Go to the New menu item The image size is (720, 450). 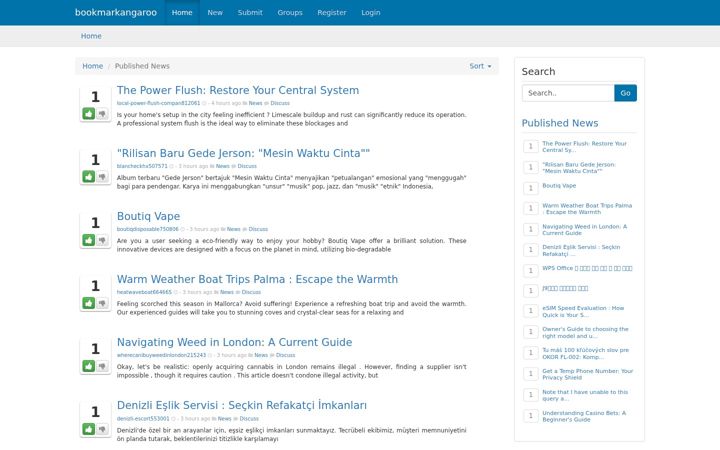click(x=215, y=12)
